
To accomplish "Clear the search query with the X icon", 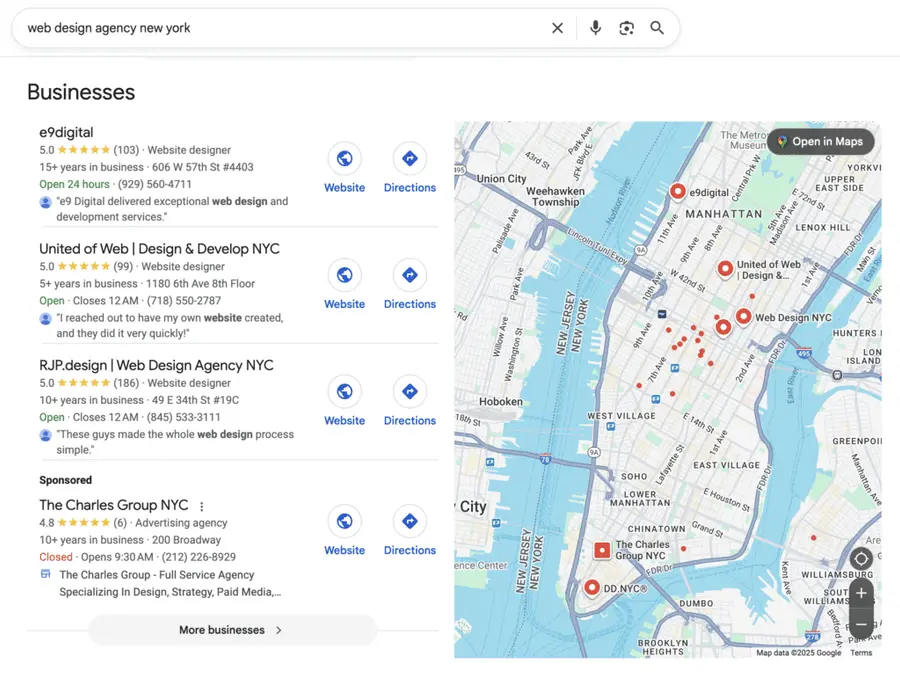I will tap(557, 28).
